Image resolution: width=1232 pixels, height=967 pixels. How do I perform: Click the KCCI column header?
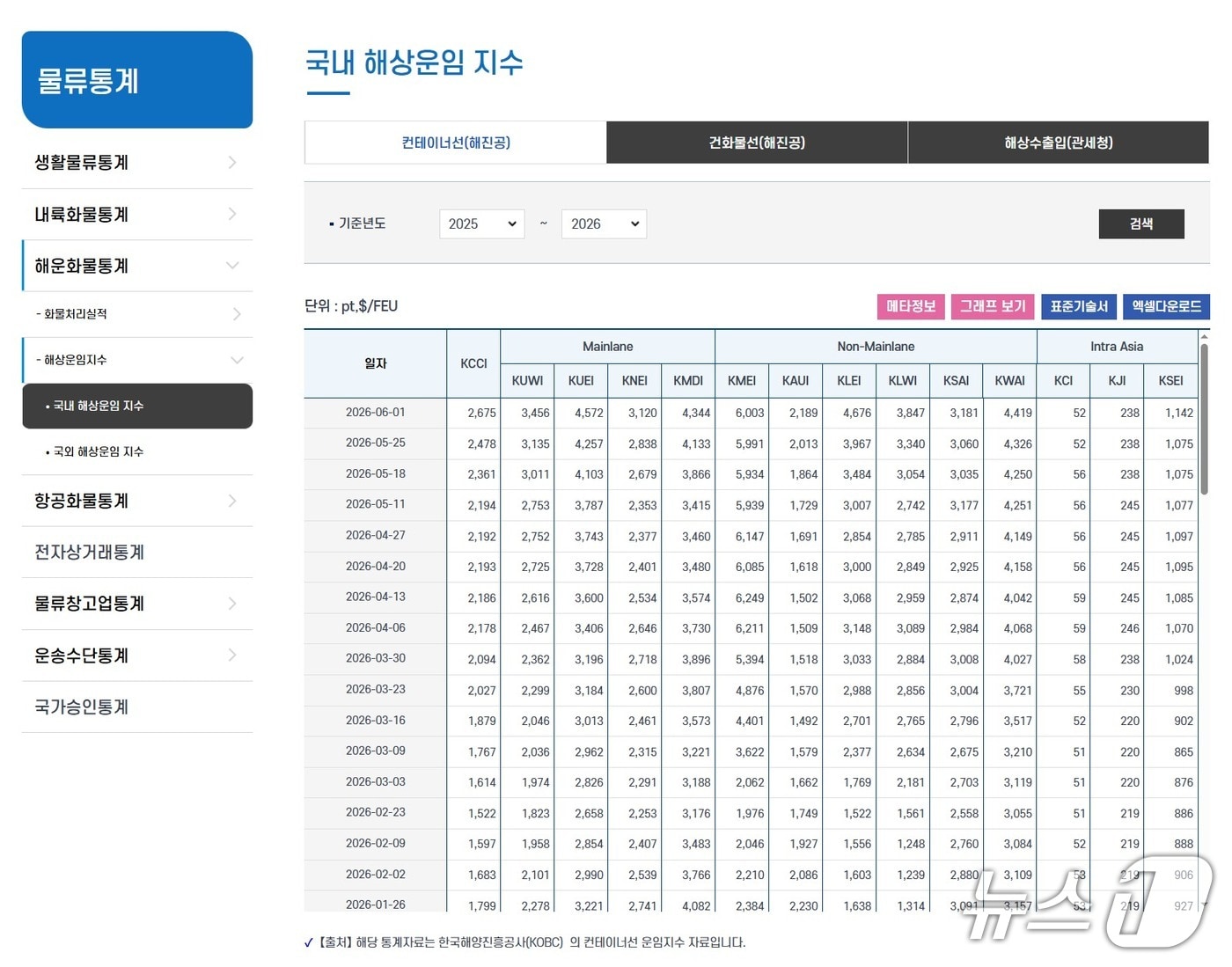[473, 363]
